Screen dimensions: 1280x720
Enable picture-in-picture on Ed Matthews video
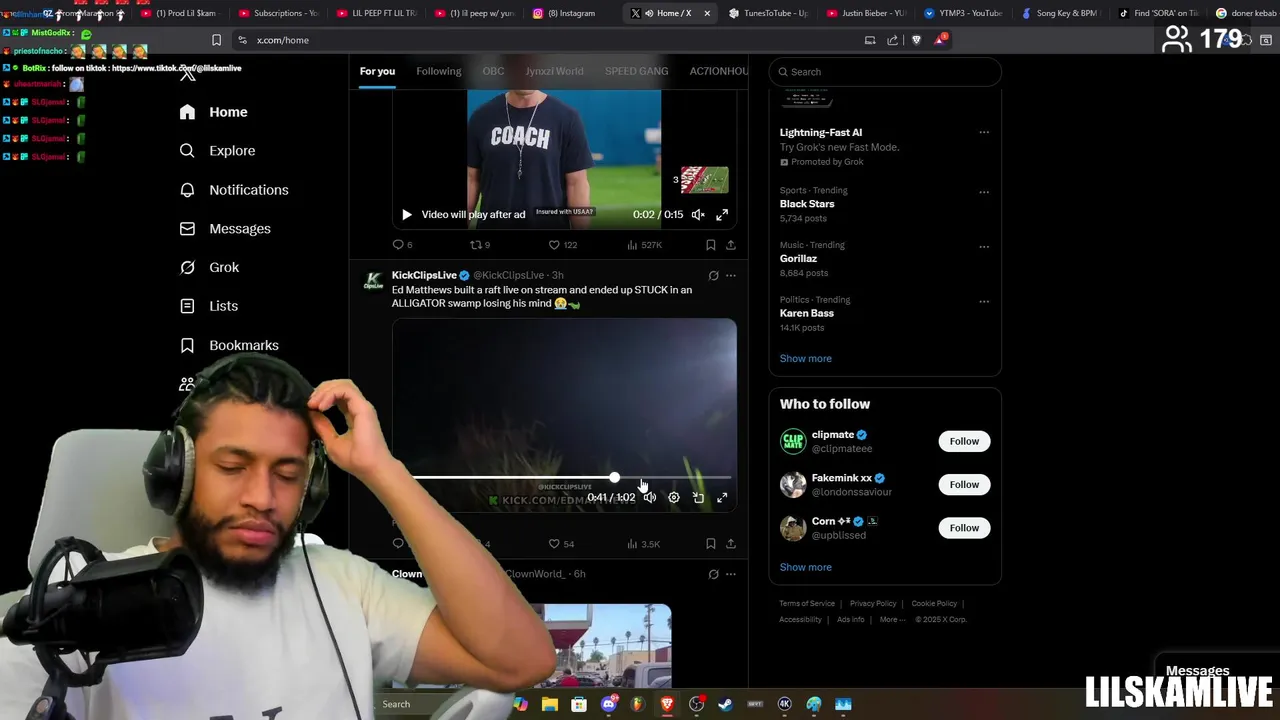pyautogui.click(x=698, y=498)
